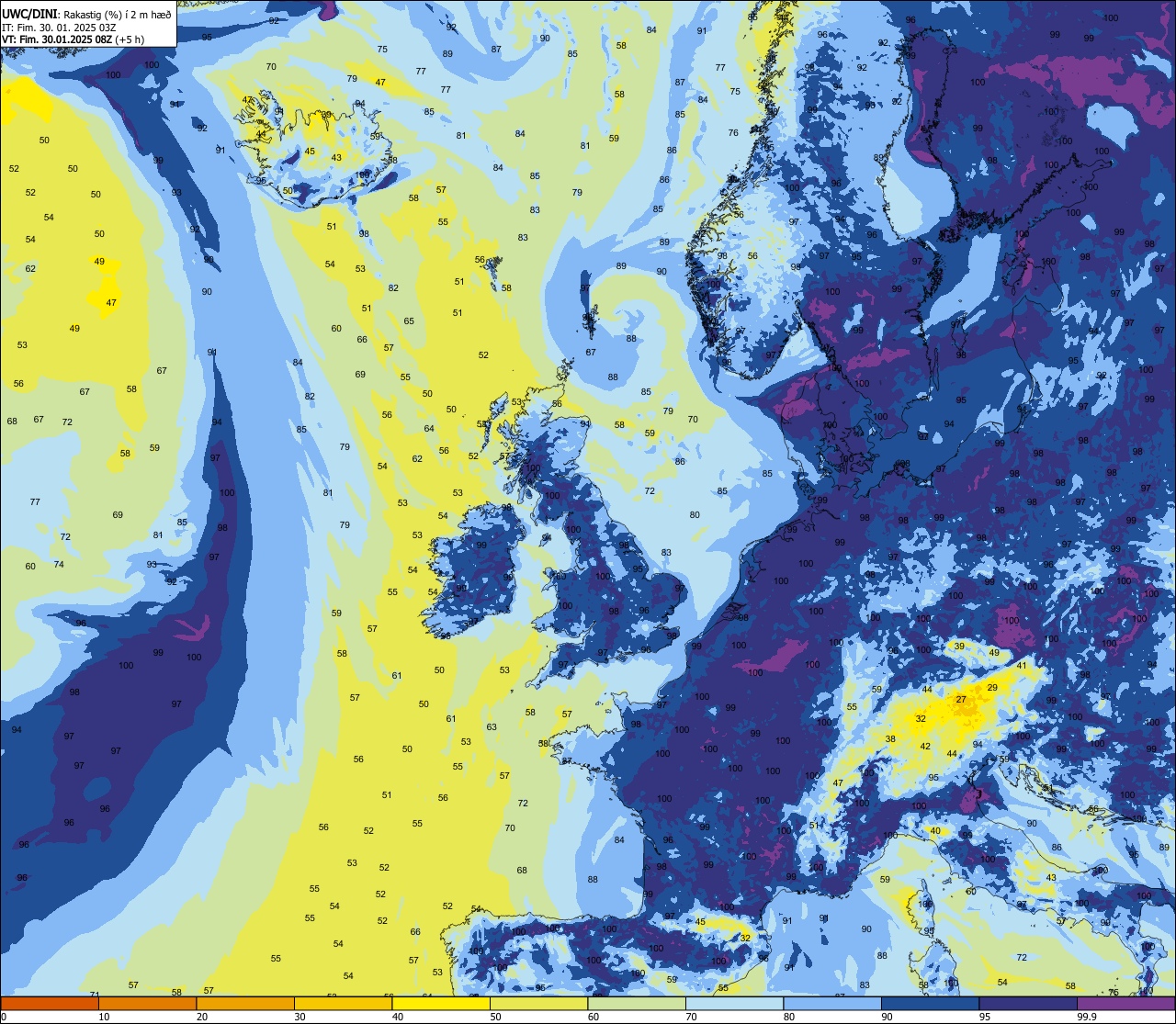
Task: Click the 'Rakastig (%) í 2 m hæð' label
Action: [118, 16]
